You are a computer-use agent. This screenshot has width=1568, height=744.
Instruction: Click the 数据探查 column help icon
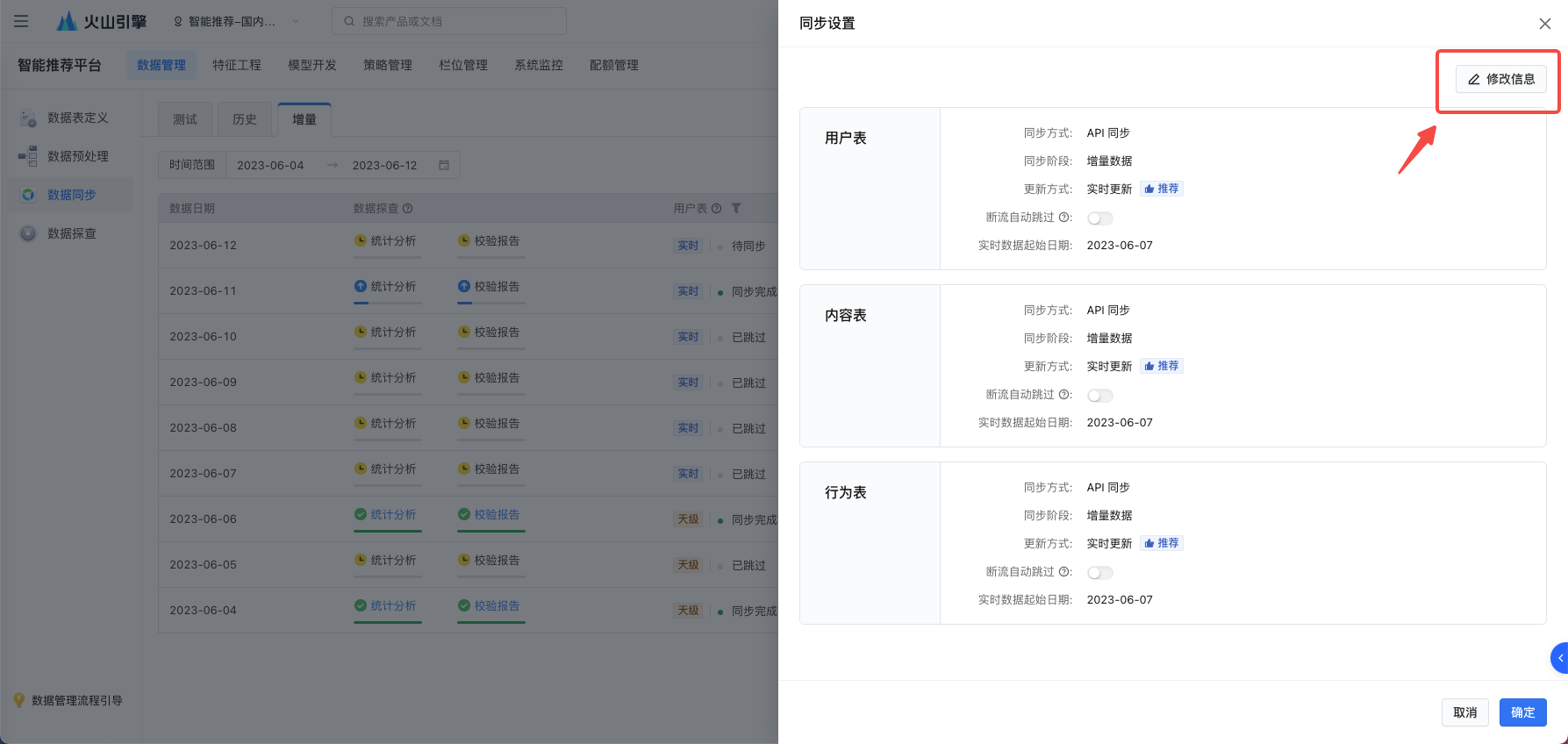pyautogui.click(x=408, y=209)
